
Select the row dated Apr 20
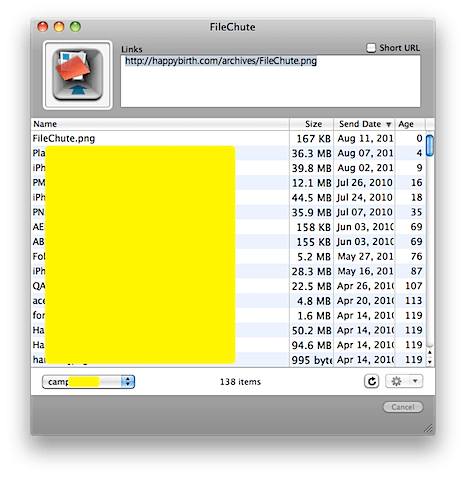click(x=228, y=301)
